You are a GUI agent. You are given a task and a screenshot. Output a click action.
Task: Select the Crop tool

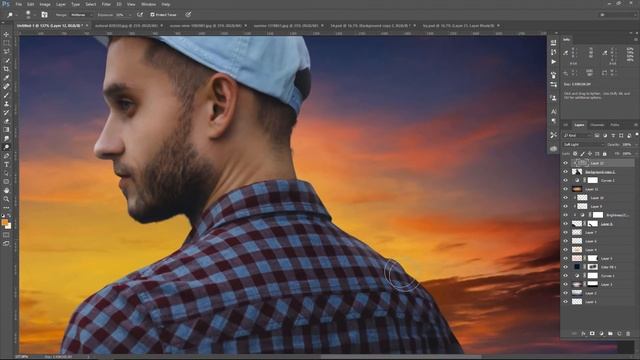tap(6, 69)
